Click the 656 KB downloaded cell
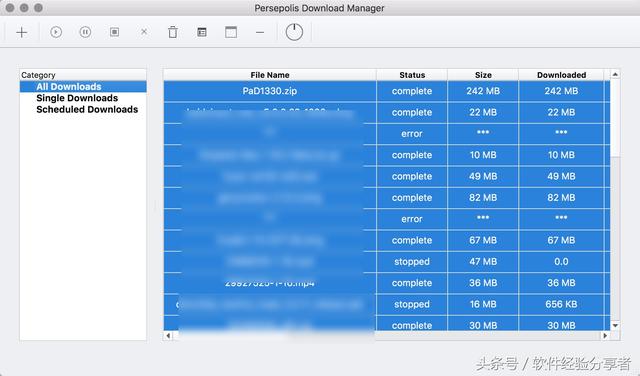 561,304
